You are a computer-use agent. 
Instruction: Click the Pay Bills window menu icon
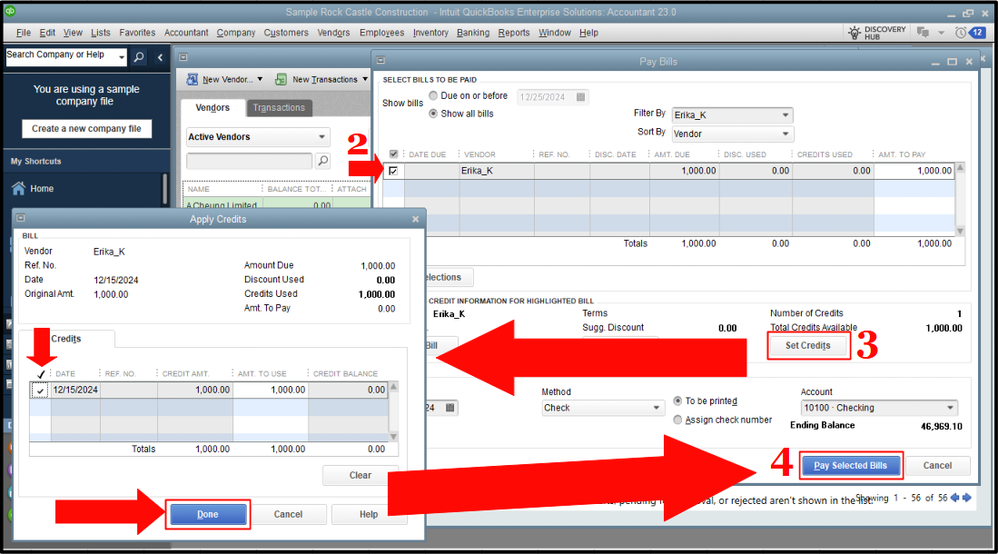point(381,60)
